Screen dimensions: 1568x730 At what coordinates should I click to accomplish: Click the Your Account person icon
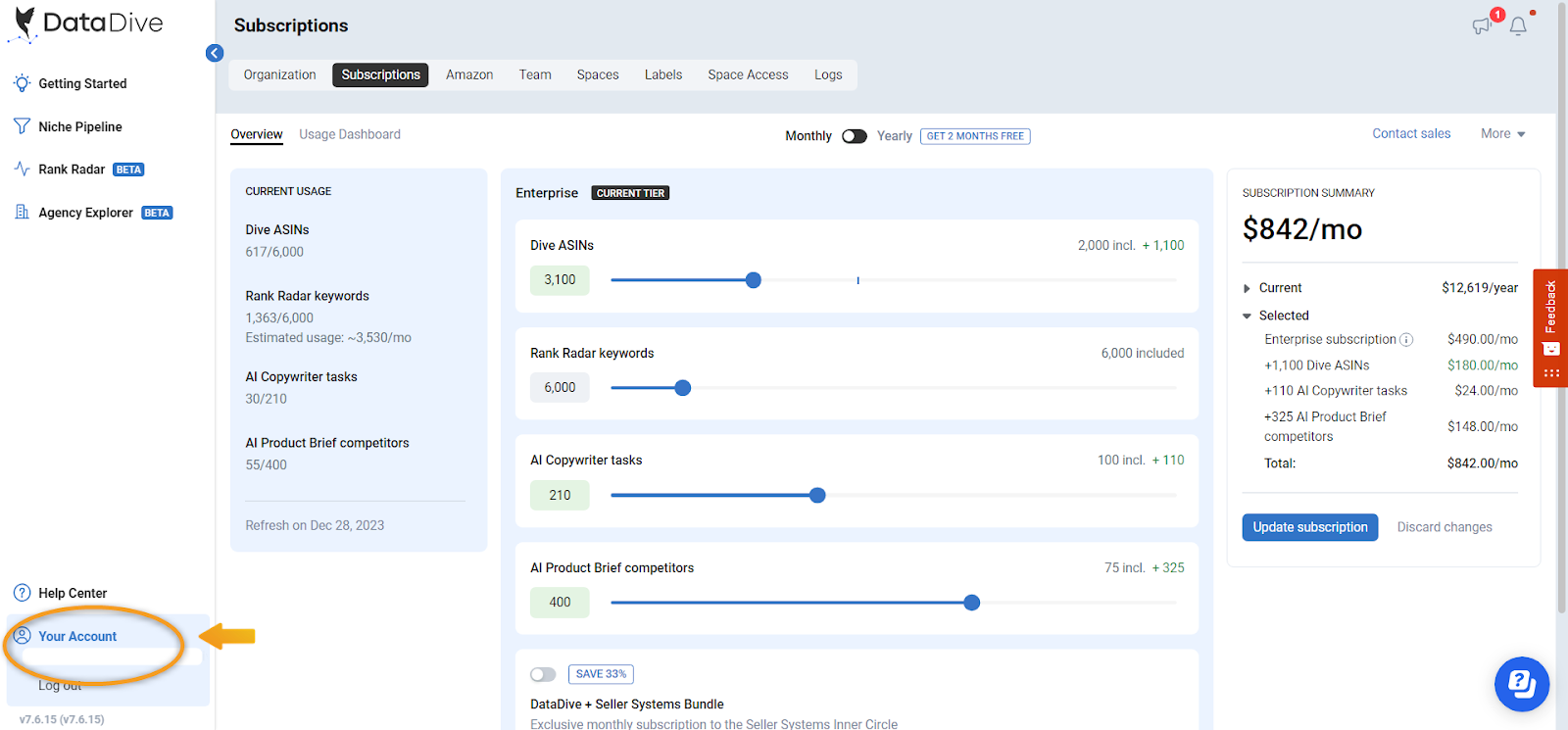coord(22,635)
